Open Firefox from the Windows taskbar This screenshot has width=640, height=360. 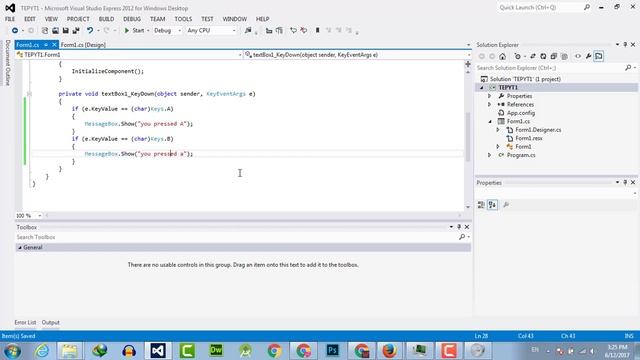point(390,350)
